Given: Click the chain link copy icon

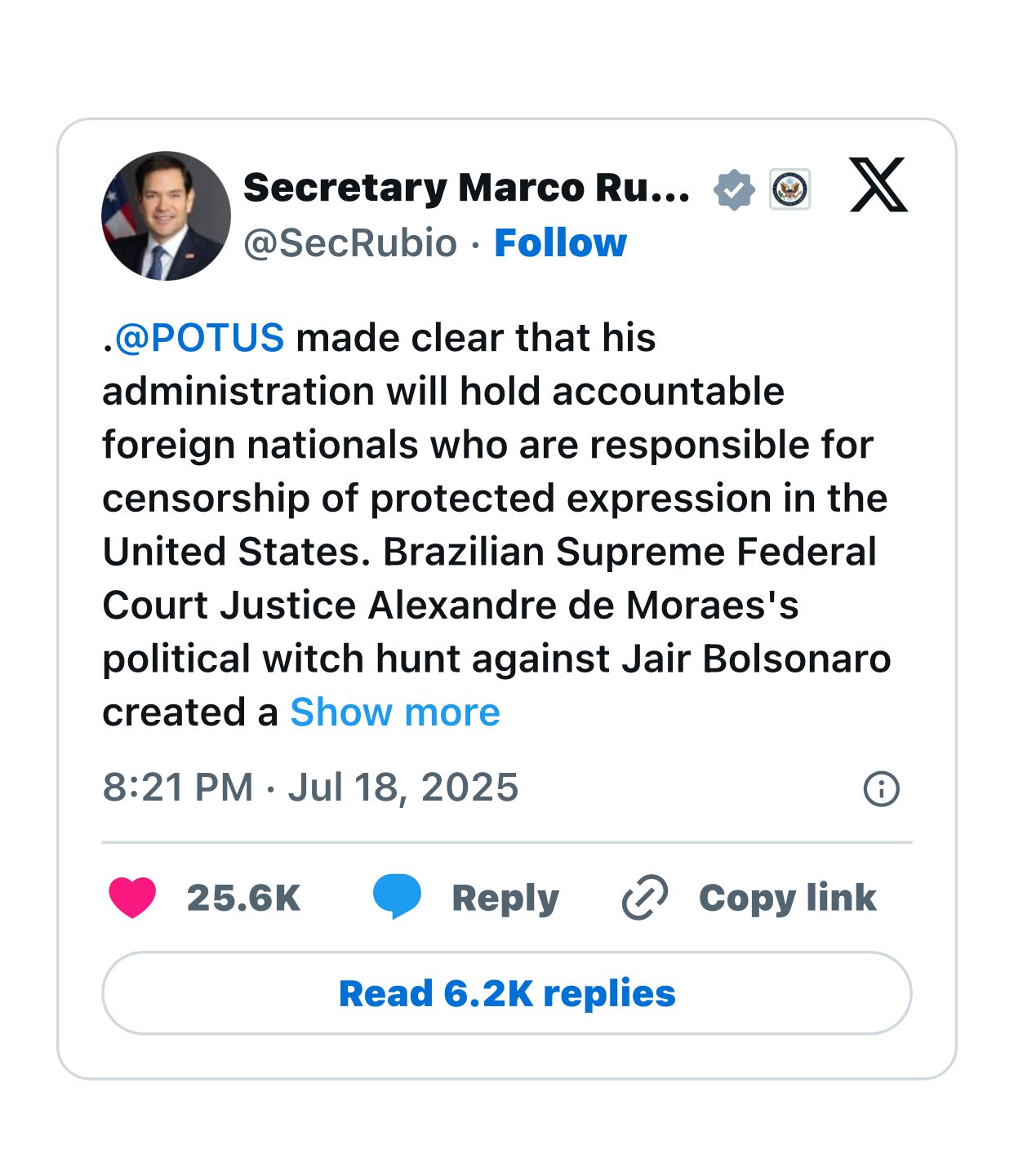Looking at the screenshot, I should click(x=645, y=898).
